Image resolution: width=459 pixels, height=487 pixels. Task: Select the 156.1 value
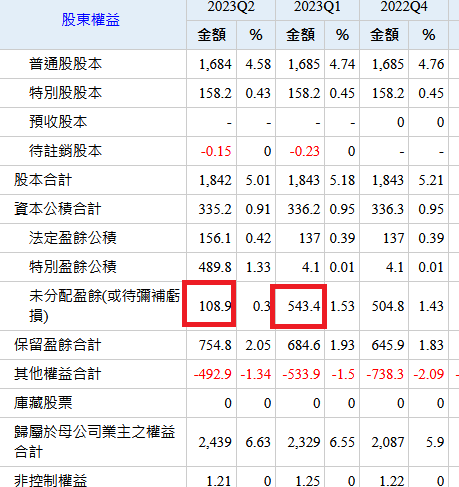215,238
